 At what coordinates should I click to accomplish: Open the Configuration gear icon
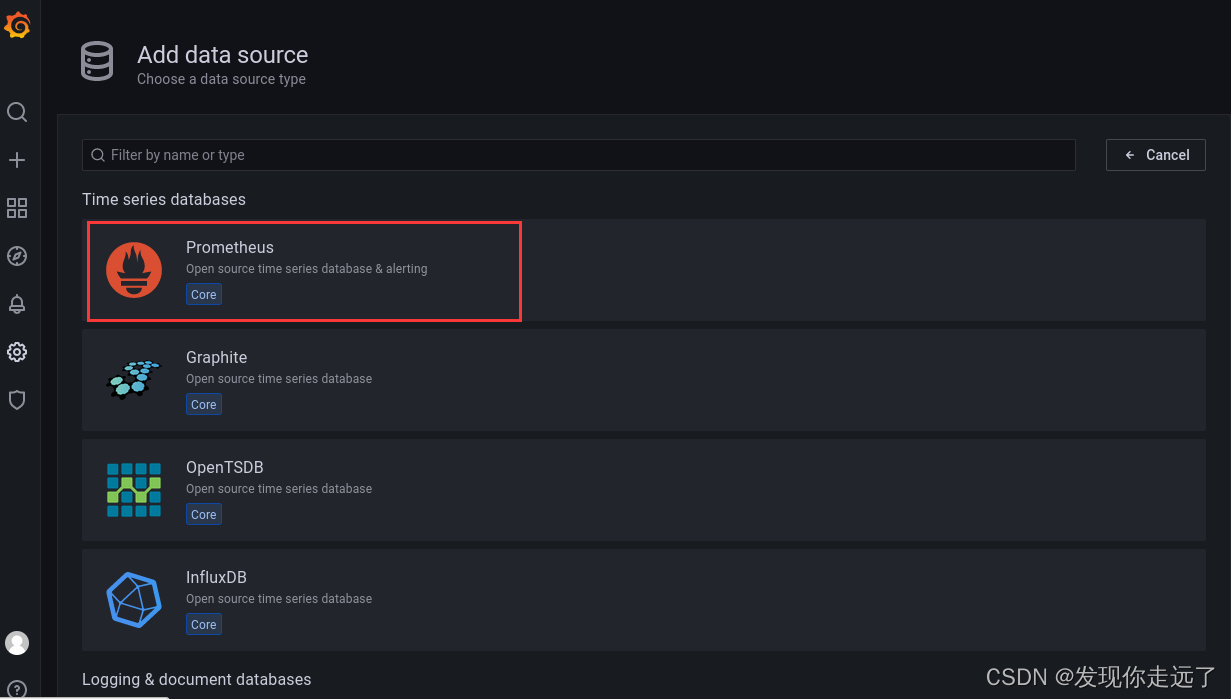tap(17, 352)
